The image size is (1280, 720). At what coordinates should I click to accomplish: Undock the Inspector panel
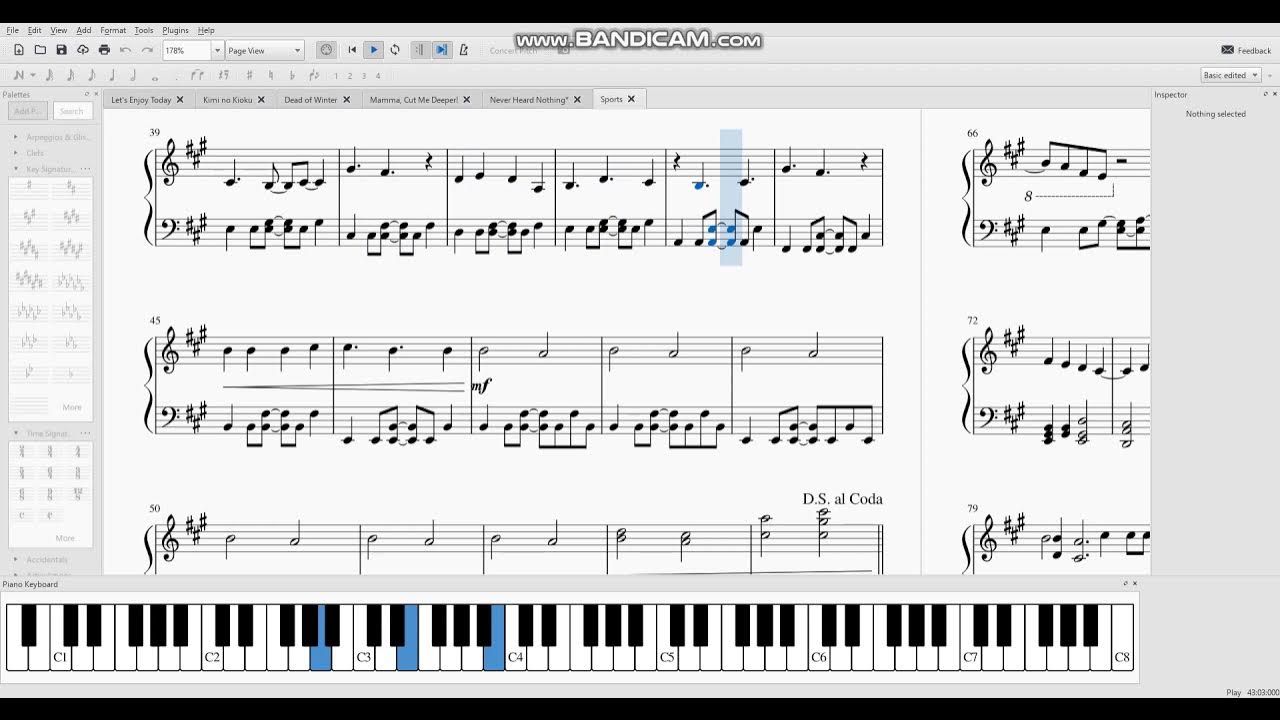(1265, 94)
